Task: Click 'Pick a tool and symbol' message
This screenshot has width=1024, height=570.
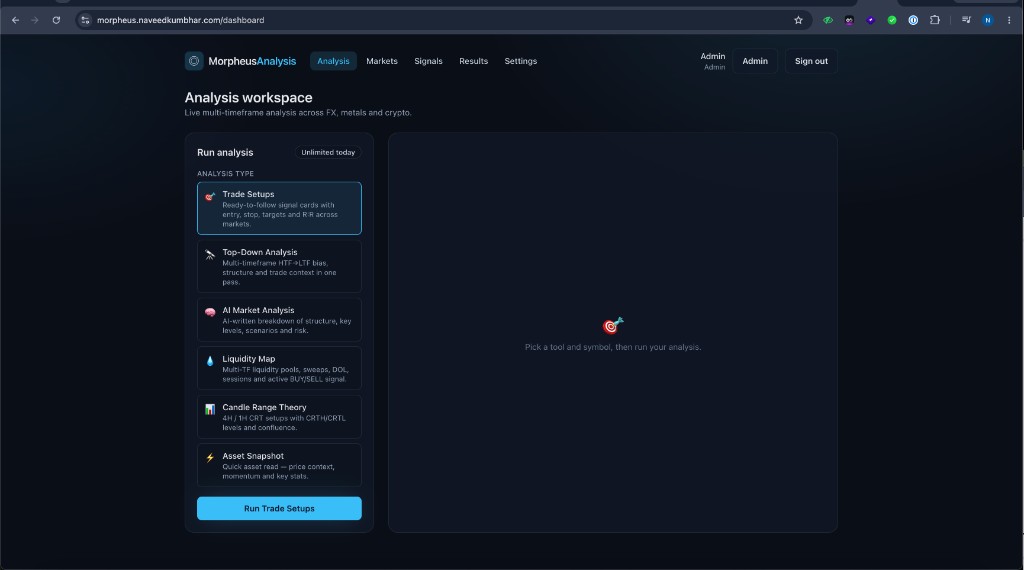Action: pos(613,347)
